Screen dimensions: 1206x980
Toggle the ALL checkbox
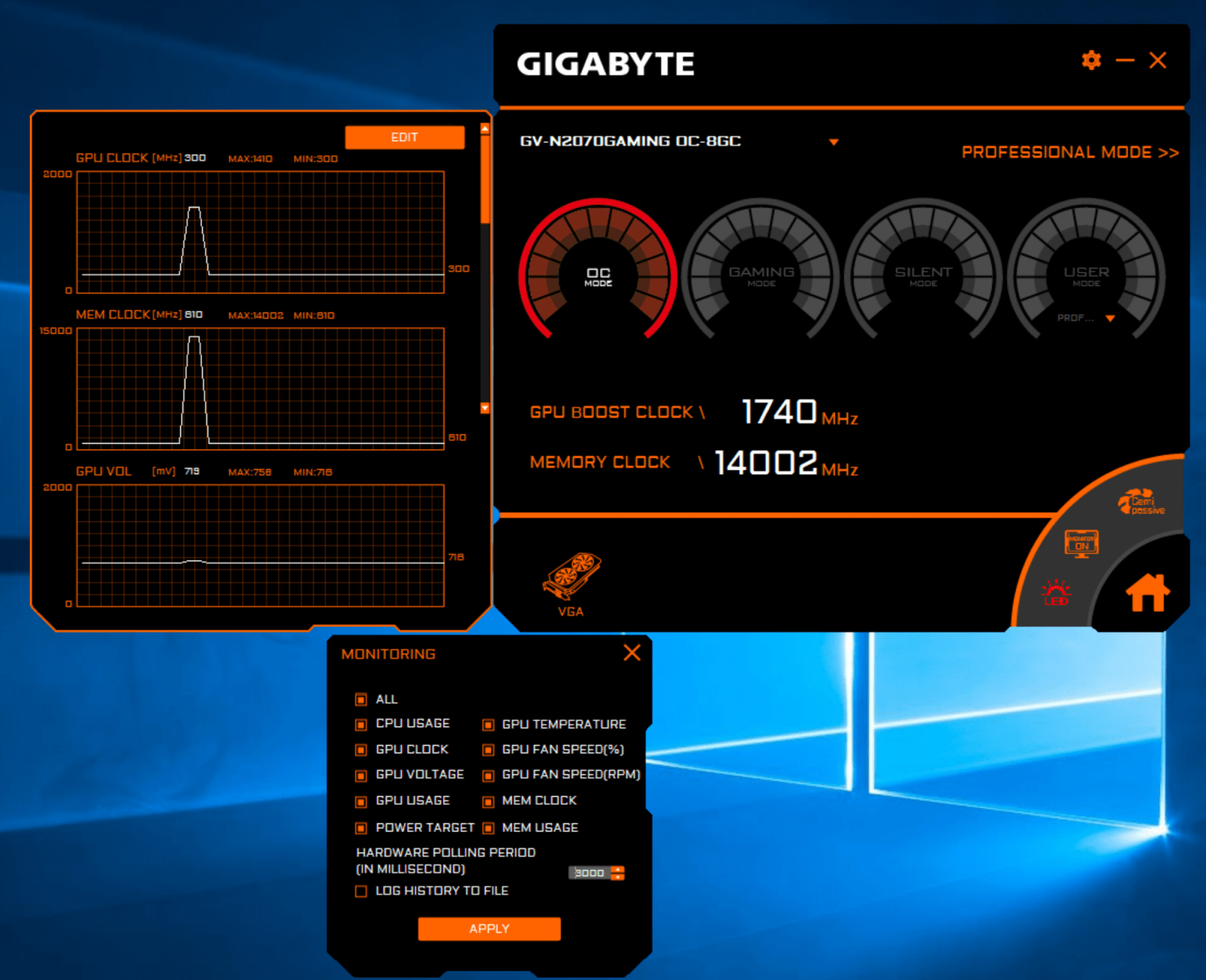tap(361, 699)
